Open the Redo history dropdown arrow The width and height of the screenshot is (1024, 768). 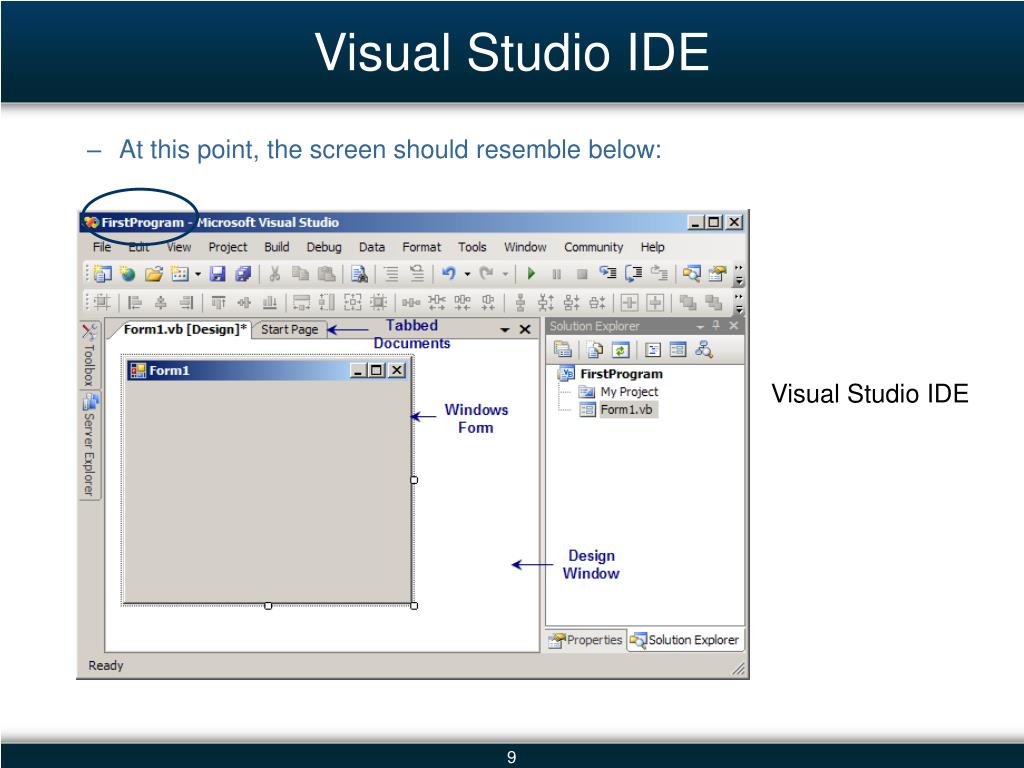click(505, 274)
